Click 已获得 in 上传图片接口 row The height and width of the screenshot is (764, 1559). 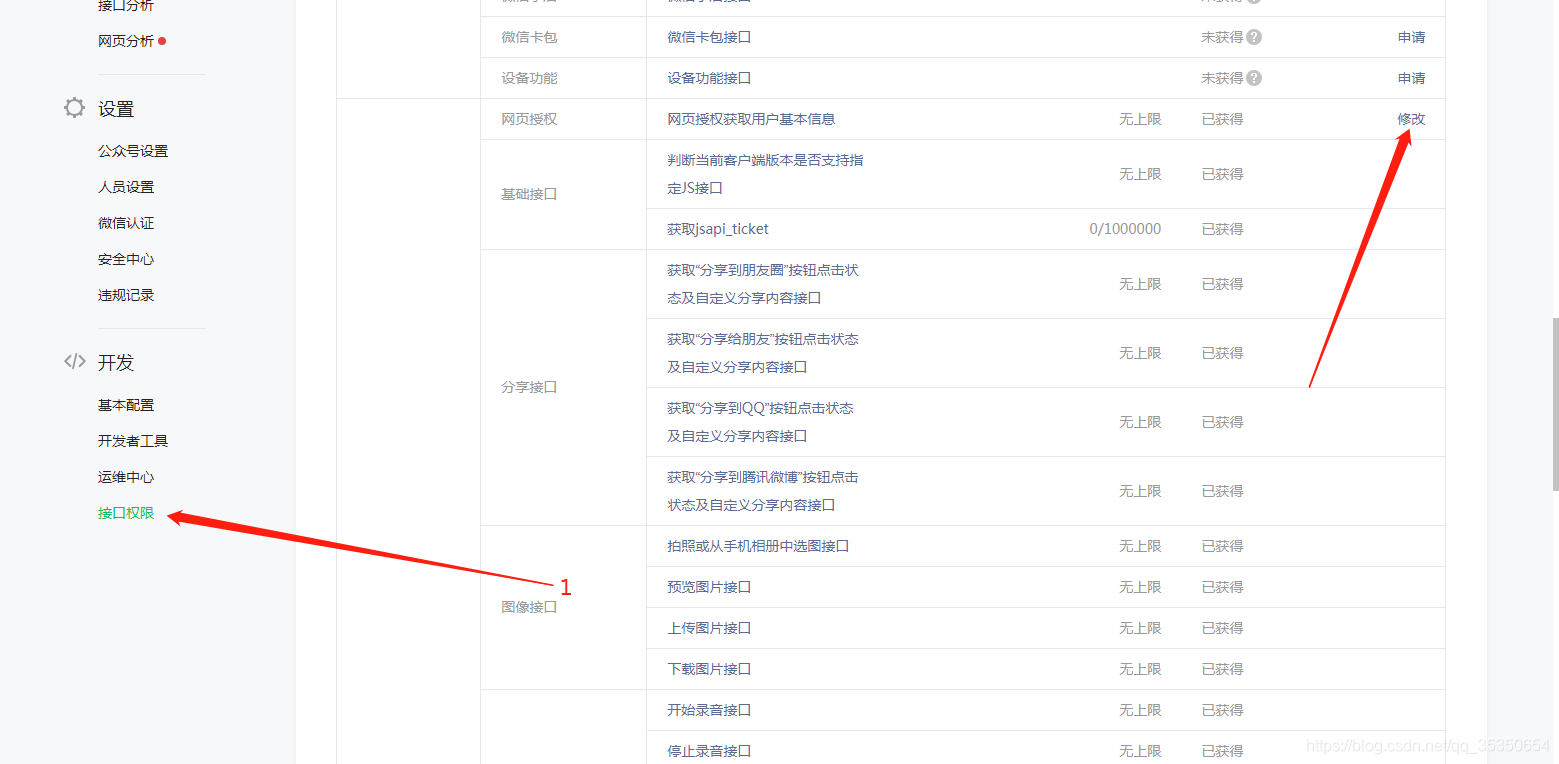[x=1222, y=628]
